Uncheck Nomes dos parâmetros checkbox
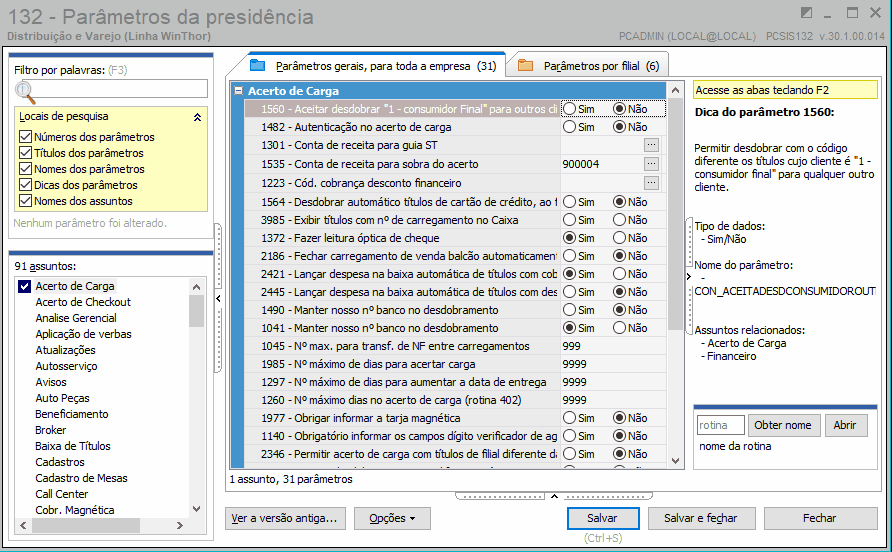This screenshot has width=892, height=552. click(x=25, y=168)
